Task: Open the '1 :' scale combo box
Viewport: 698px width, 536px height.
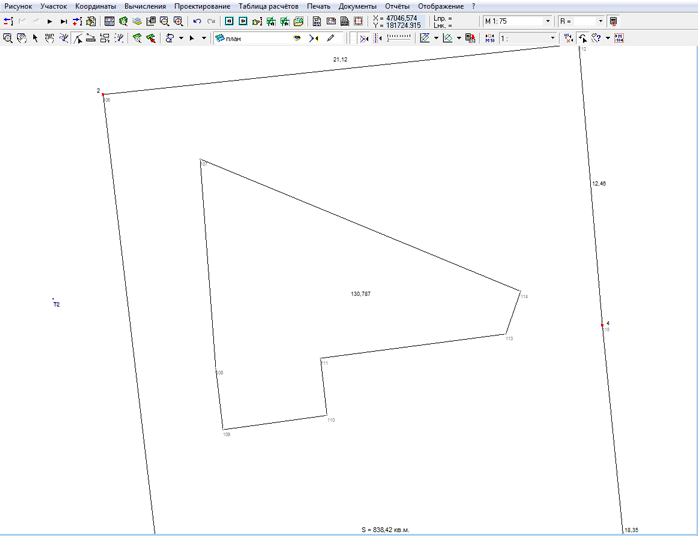Action: click(553, 38)
